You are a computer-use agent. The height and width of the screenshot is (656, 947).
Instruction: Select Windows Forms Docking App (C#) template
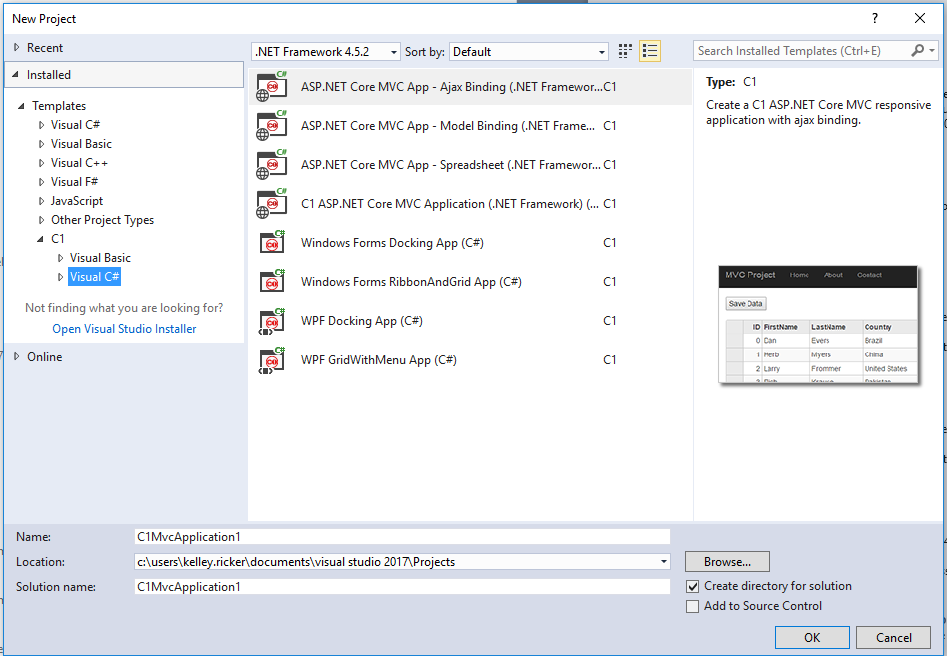coord(470,243)
